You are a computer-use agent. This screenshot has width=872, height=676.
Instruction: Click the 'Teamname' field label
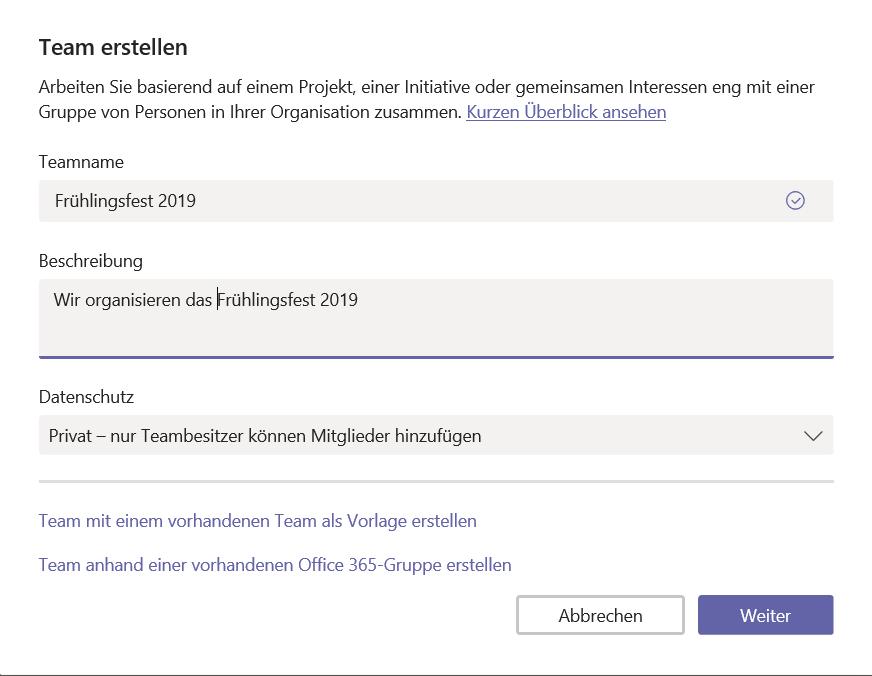81,162
